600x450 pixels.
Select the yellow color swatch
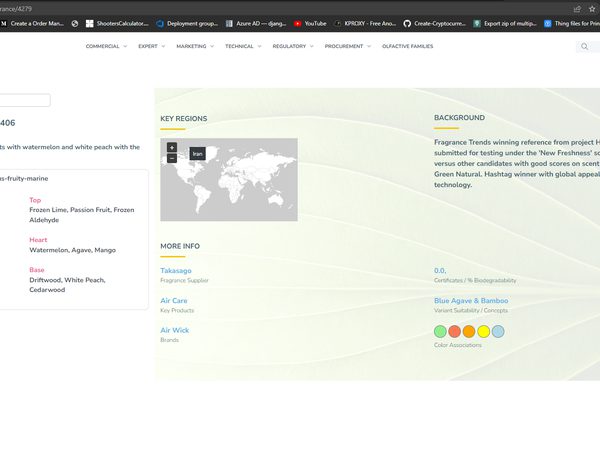[x=483, y=331]
